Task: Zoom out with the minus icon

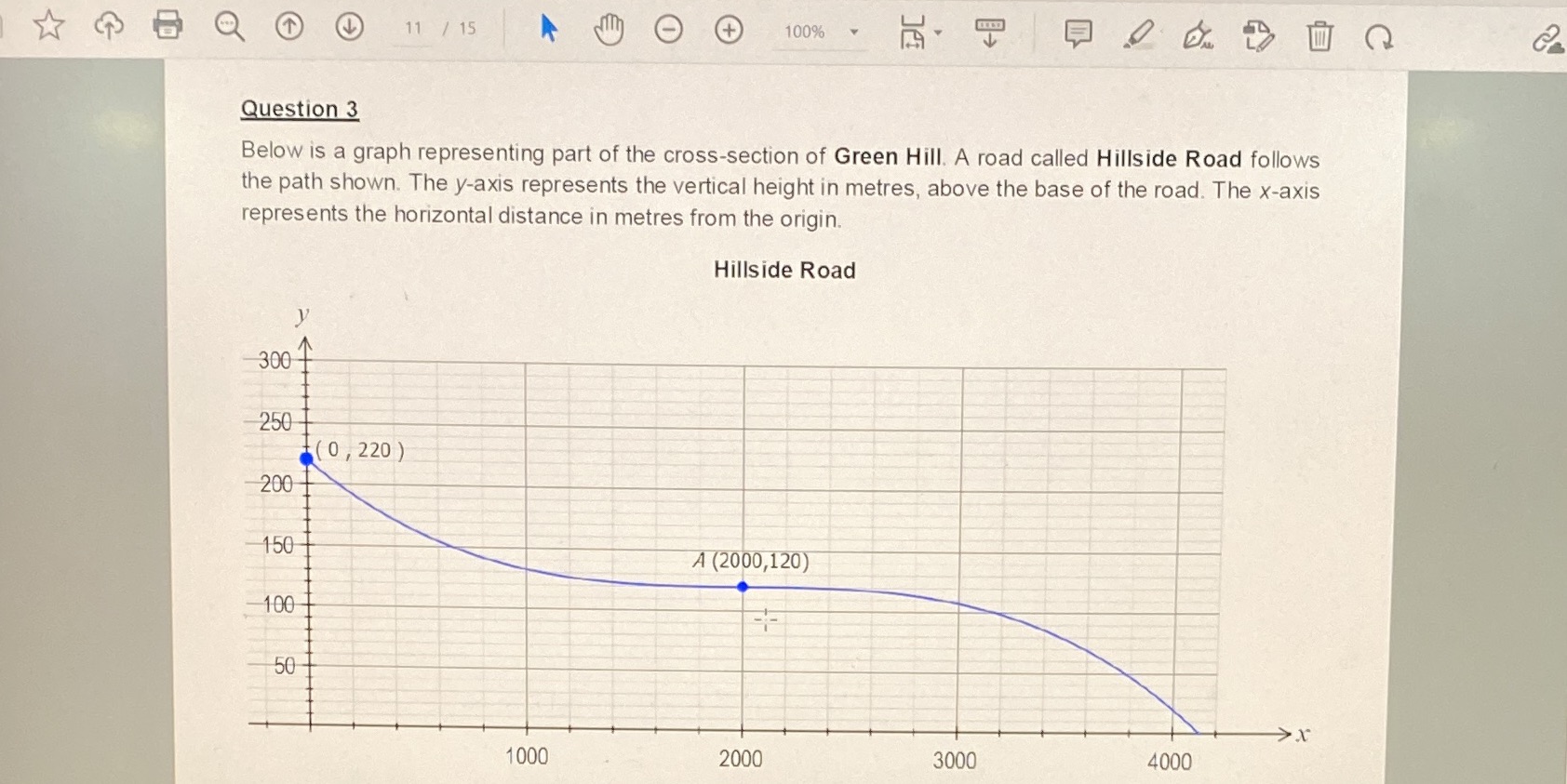Action: click(668, 31)
